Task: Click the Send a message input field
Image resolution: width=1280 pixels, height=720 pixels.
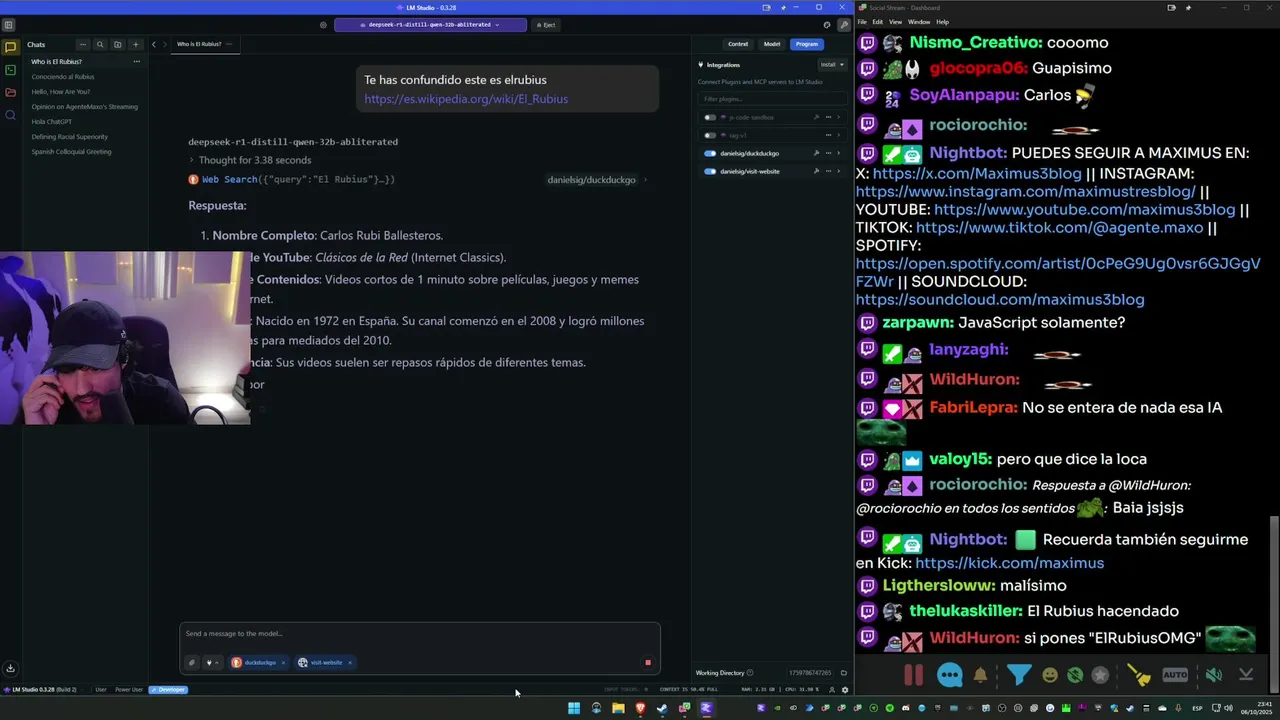Action: pos(420,634)
